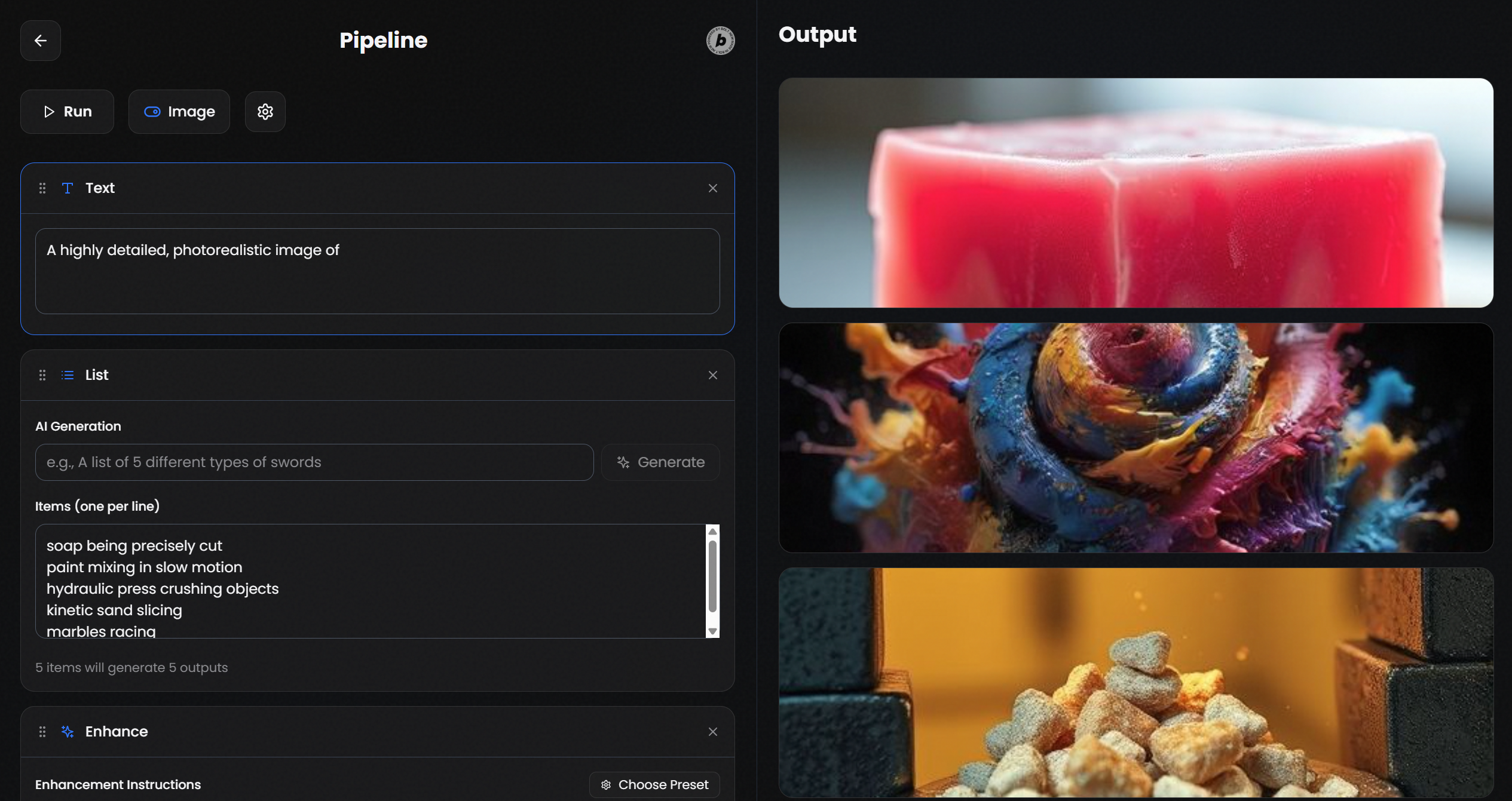The height and width of the screenshot is (801, 1512).
Task: Click the back arrow button
Action: [x=40, y=41]
